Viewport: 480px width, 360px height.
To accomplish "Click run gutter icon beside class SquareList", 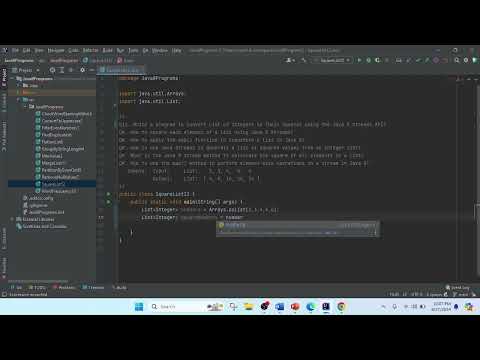I will click(x=108, y=194).
